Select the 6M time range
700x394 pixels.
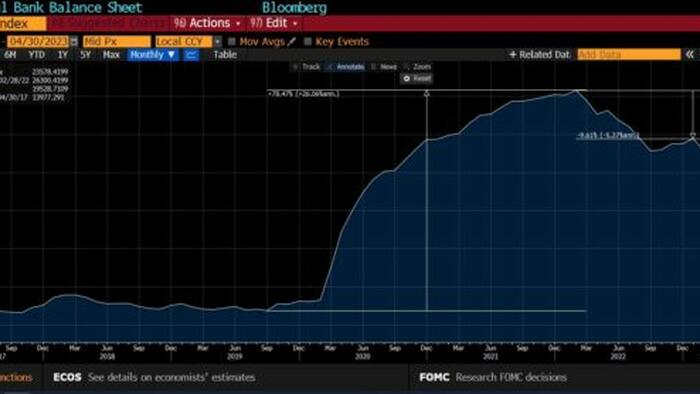(10, 55)
